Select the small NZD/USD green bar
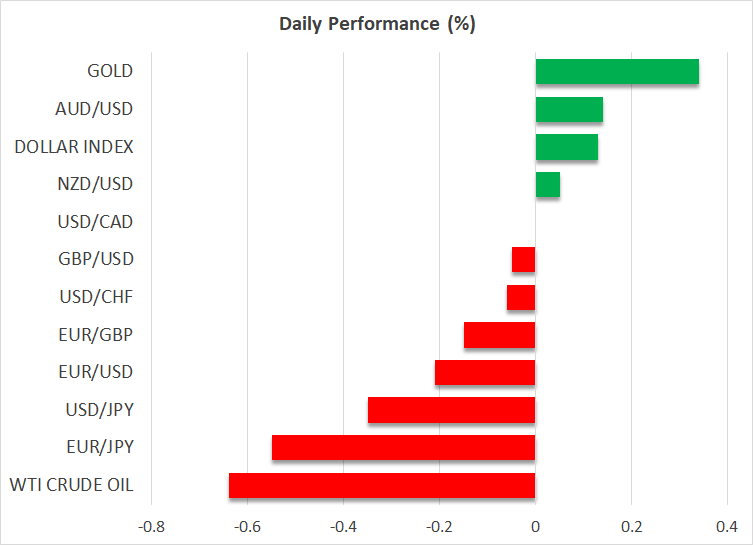 [x=548, y=185]
